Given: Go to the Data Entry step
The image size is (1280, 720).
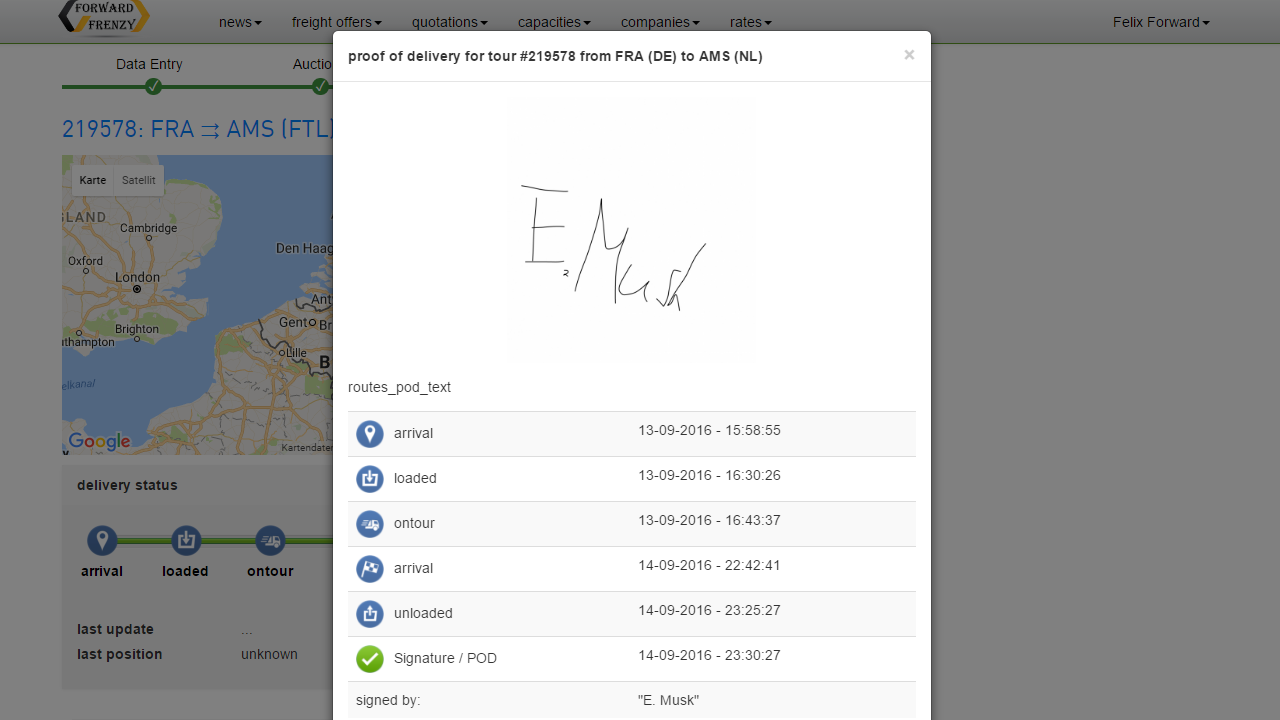Looking at the screenshot, I should point(149,64).
